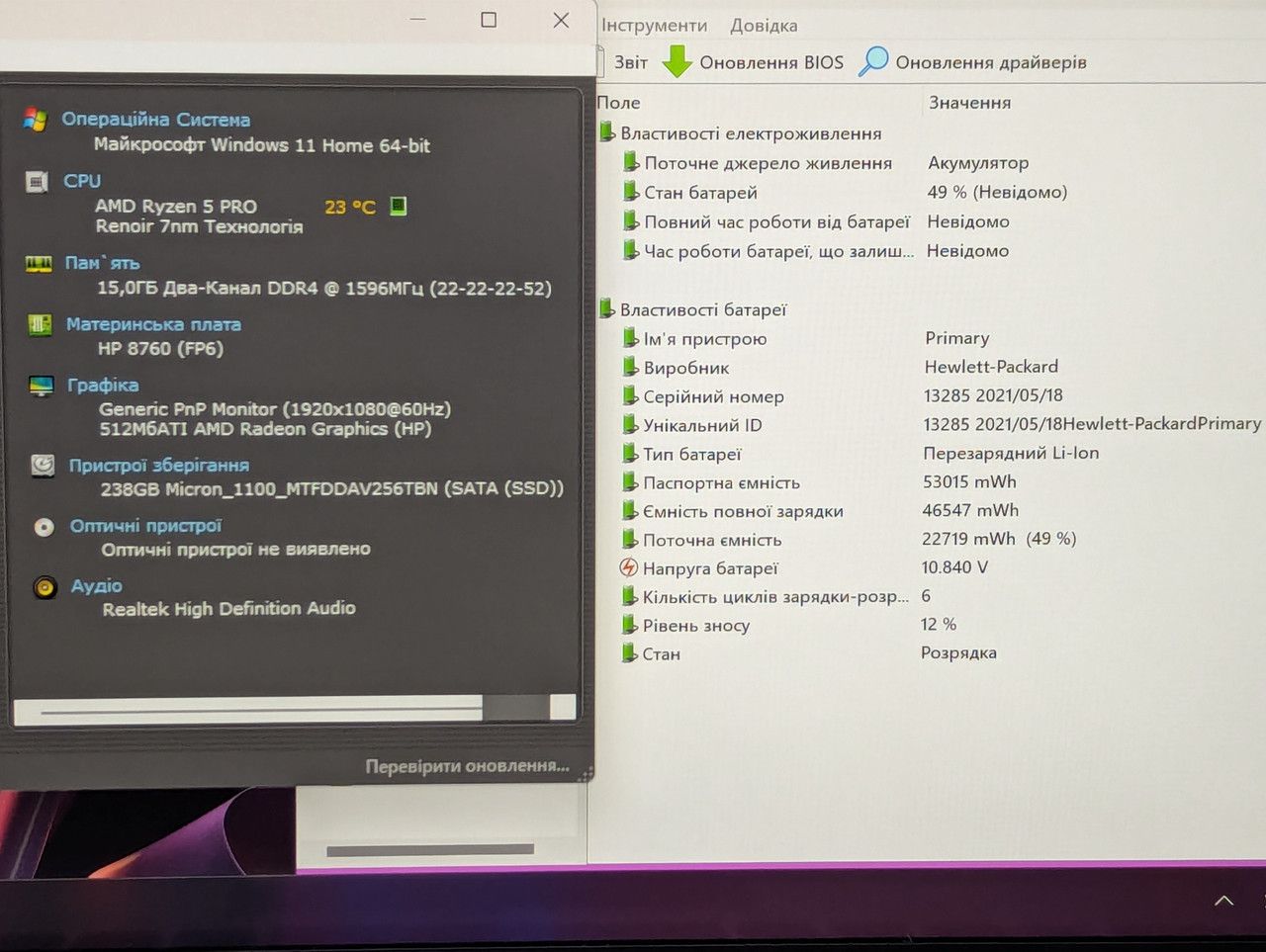The height and width of the screenshot is (952, 1266).
Task: Click the Перезарядний Li-Ion value
Action: (1011, 453)
